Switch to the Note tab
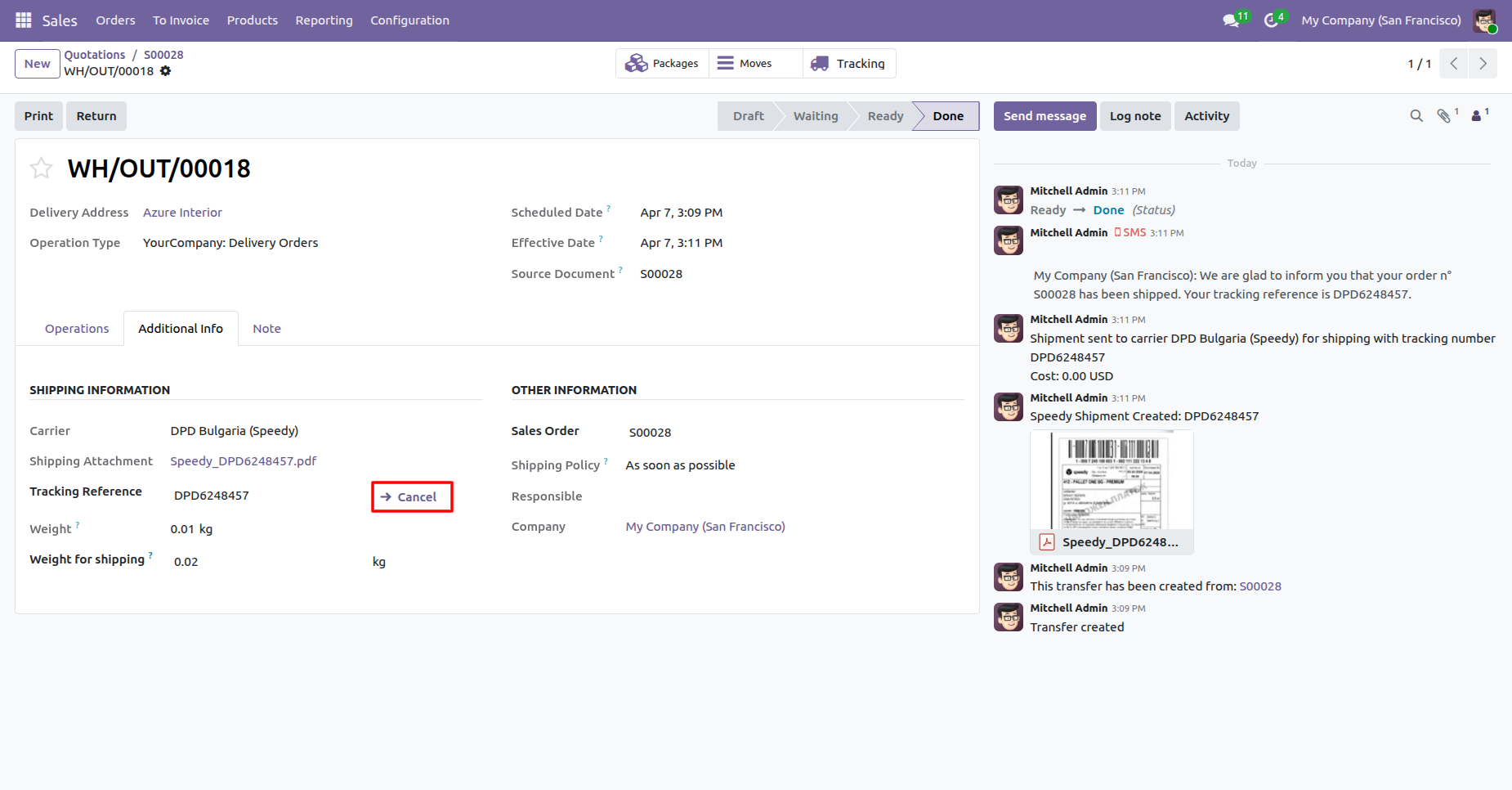 (x=266, y=329)
